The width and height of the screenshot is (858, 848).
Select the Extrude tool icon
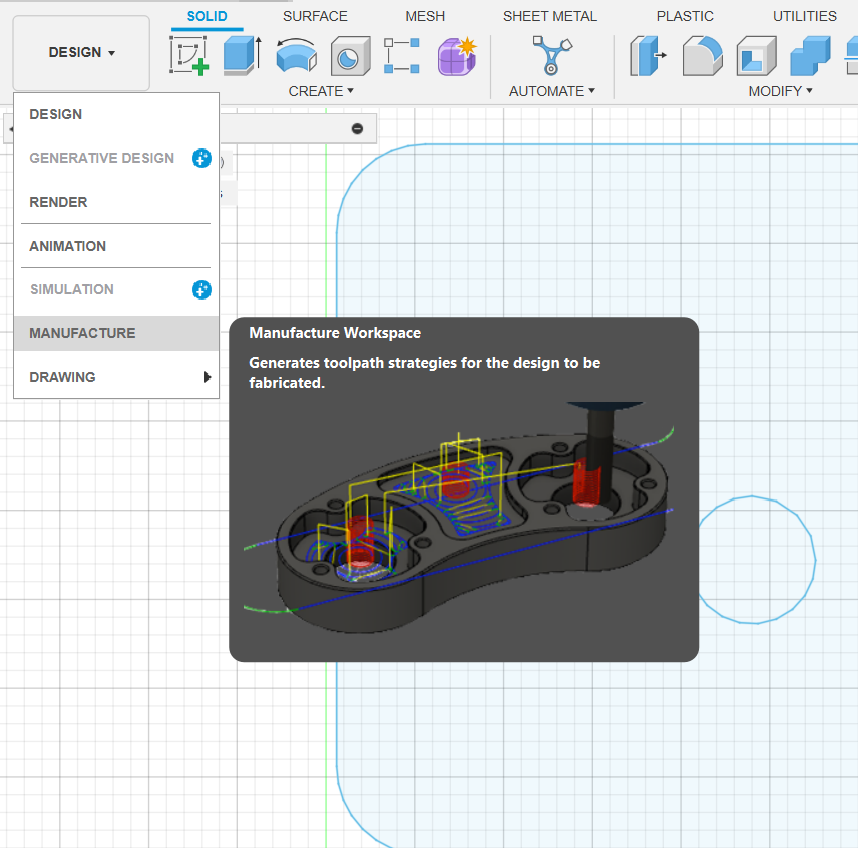click(242, 55)
